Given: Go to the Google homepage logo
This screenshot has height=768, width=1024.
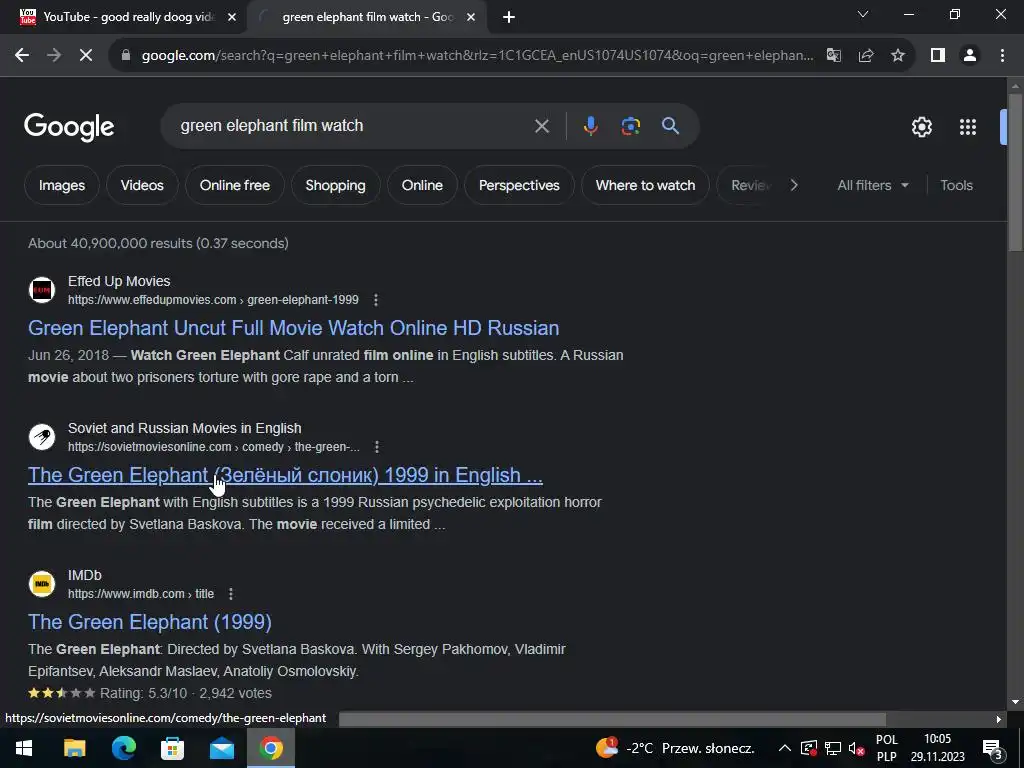Looking at the screenshot, I should (x=69, y=127).
